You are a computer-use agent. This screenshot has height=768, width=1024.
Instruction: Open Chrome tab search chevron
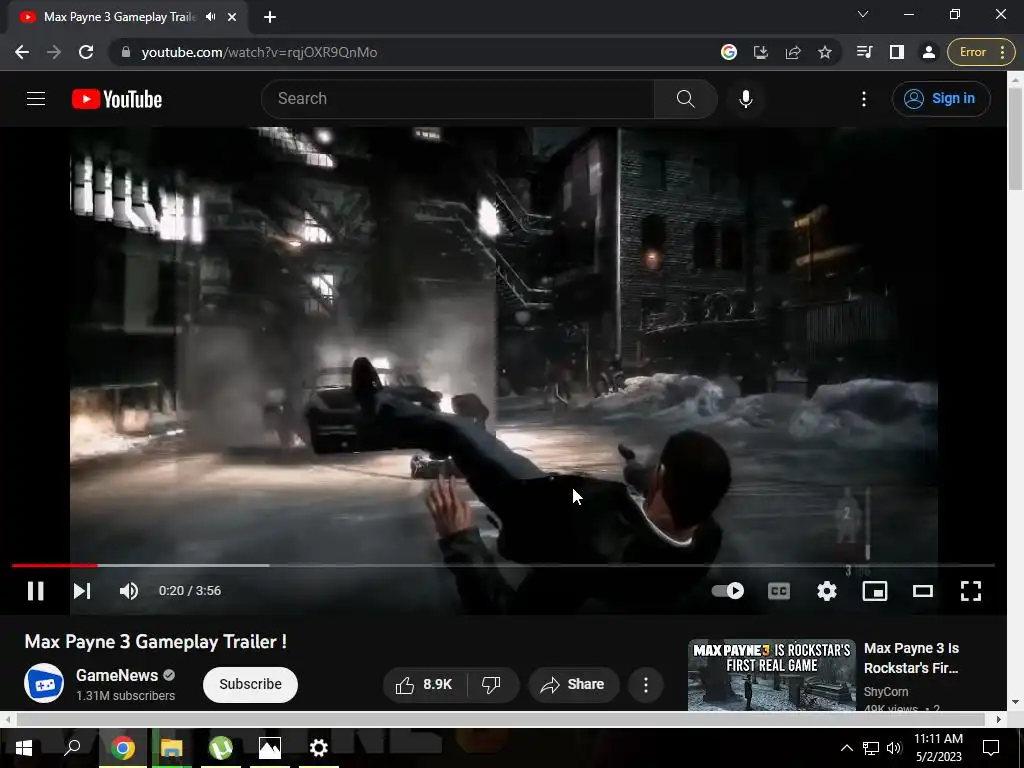863,14
